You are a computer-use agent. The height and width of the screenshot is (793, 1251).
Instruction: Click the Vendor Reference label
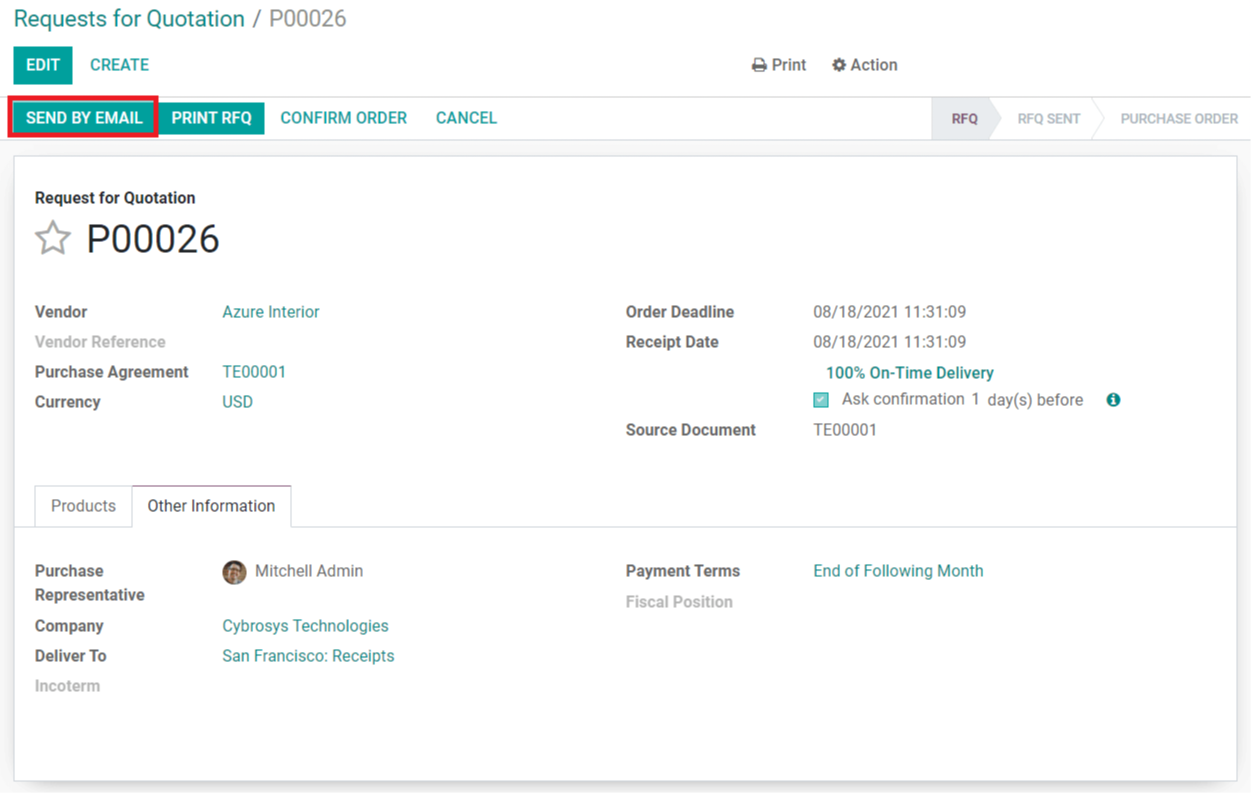coord(100,342)
